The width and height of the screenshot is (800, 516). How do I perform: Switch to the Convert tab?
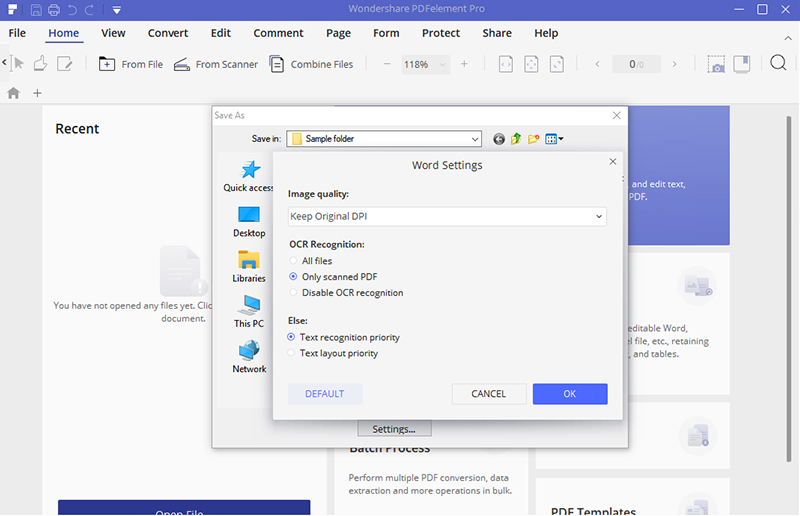[x=168, y=33]
